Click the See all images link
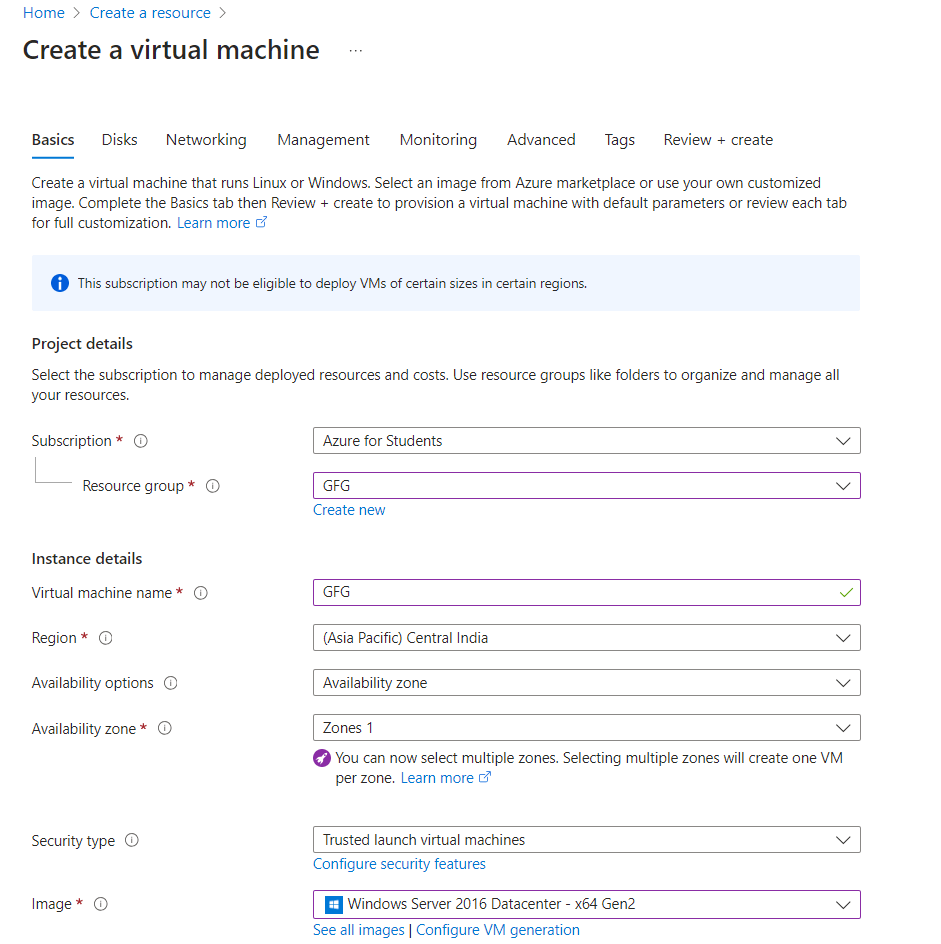This screenshot has height=944, width=941. tap(359, 930)
